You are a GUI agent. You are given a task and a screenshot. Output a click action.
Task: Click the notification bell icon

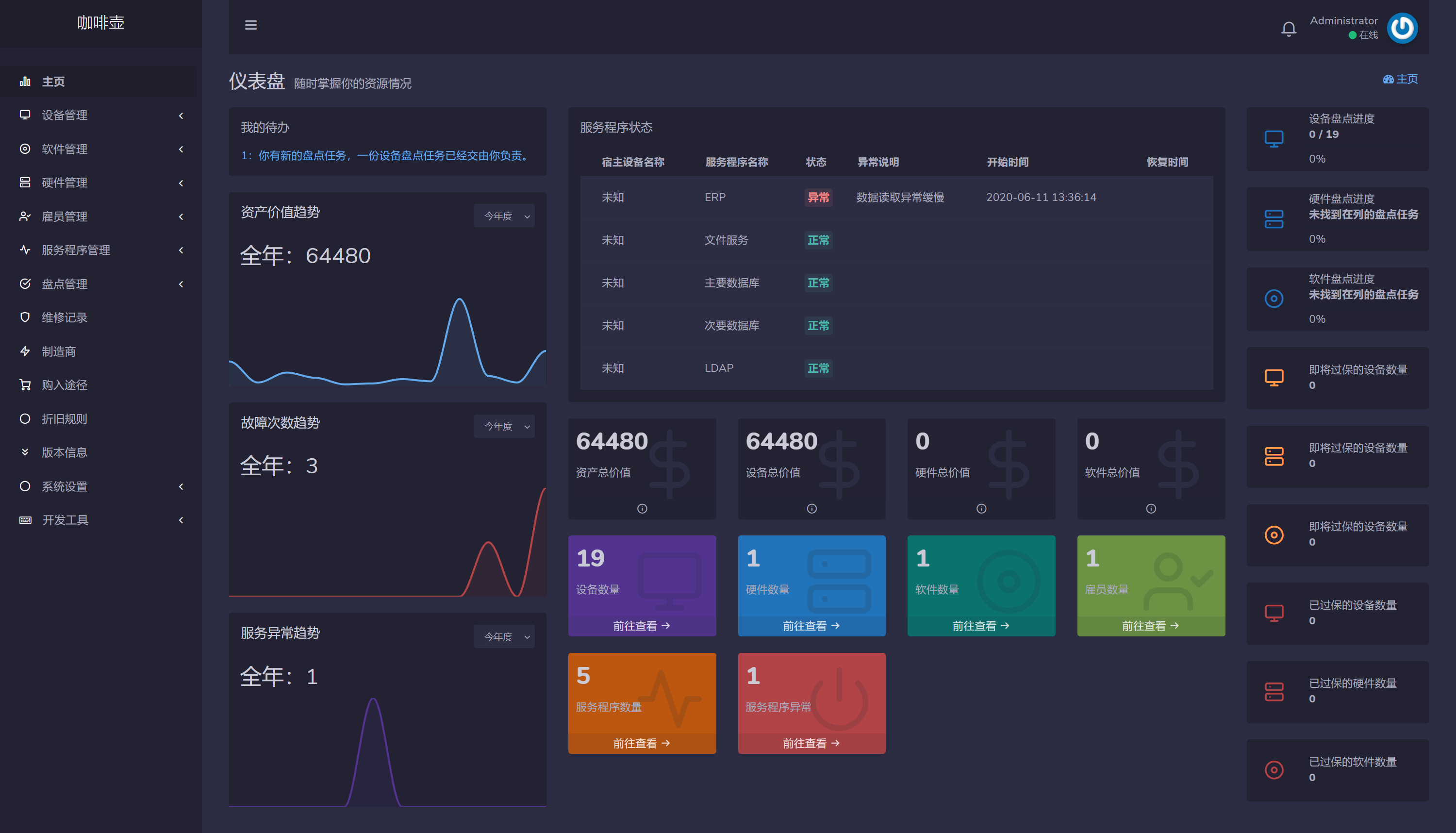point(1288,29)
